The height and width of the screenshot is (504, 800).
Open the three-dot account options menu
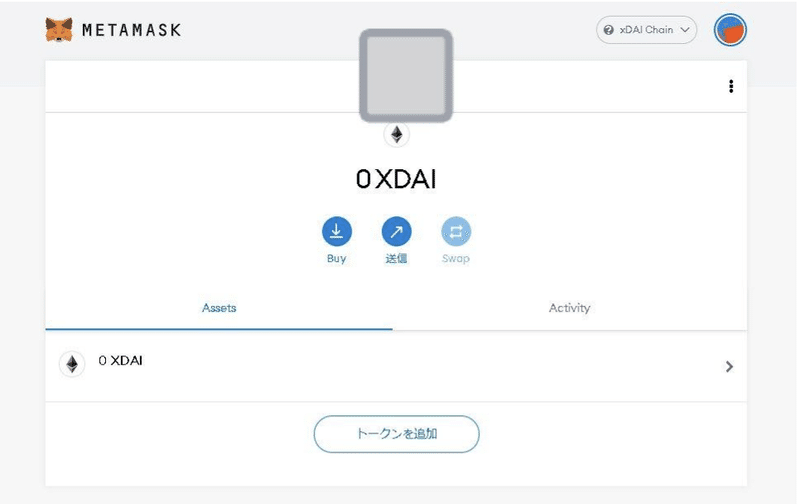(731, 87)
